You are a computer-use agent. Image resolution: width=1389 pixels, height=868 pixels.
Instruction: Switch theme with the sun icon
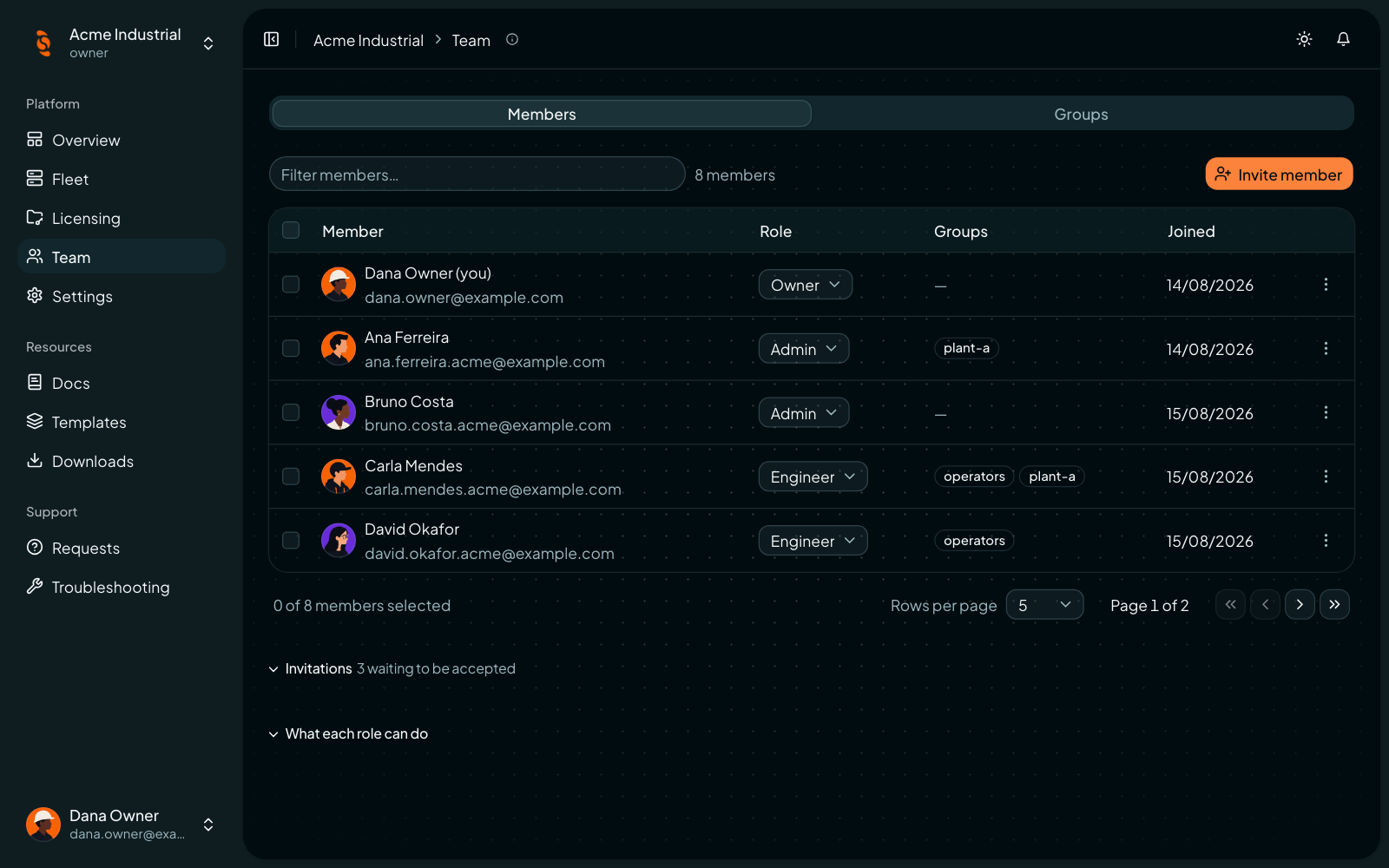pos(1304,39)
